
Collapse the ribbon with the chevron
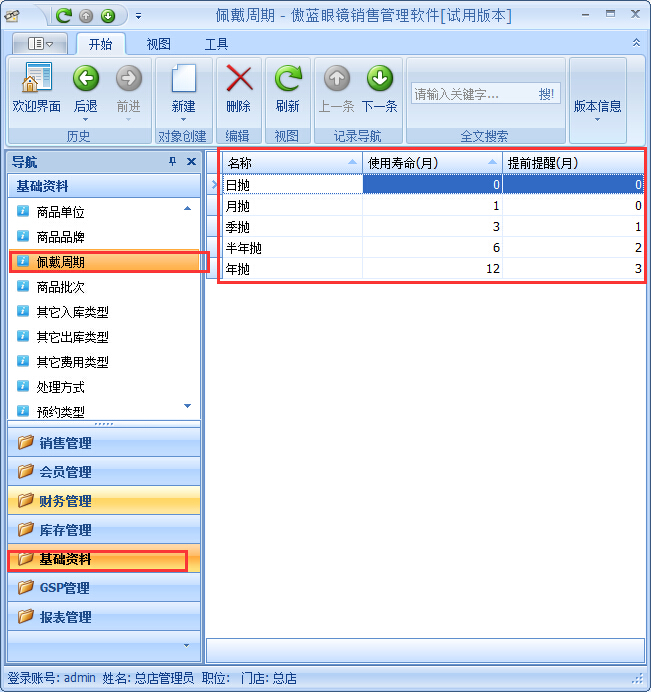click(x=636, y=43)
